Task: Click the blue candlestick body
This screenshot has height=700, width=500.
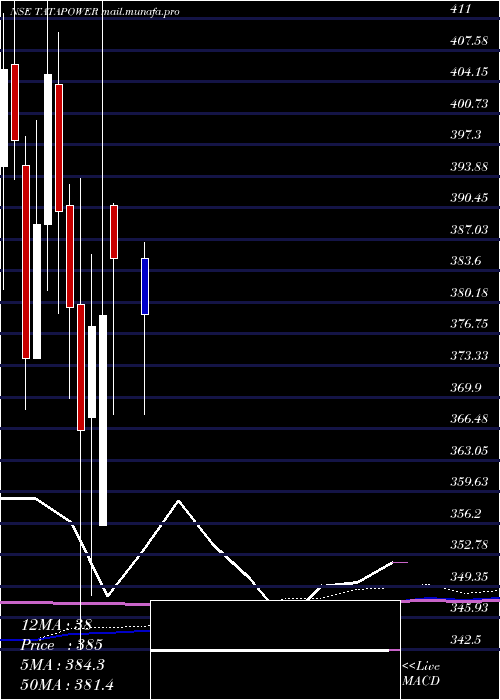Action: coord(145,286)
